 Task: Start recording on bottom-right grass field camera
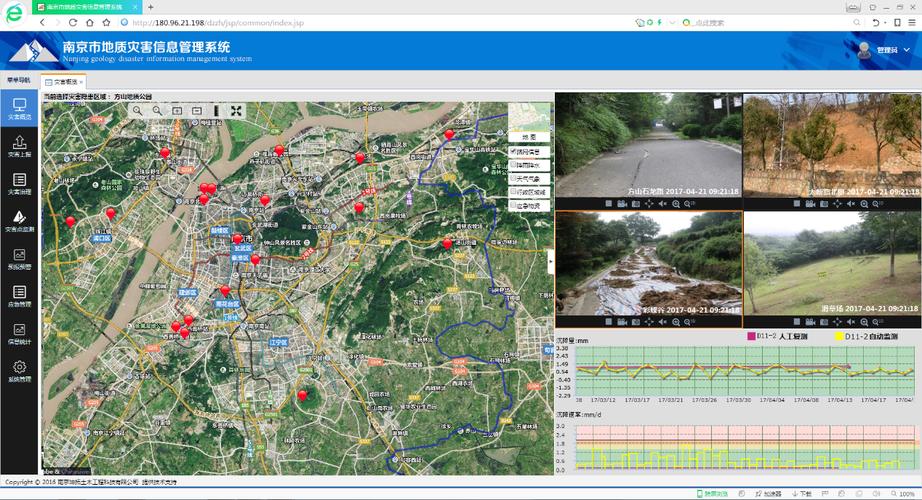810,322
